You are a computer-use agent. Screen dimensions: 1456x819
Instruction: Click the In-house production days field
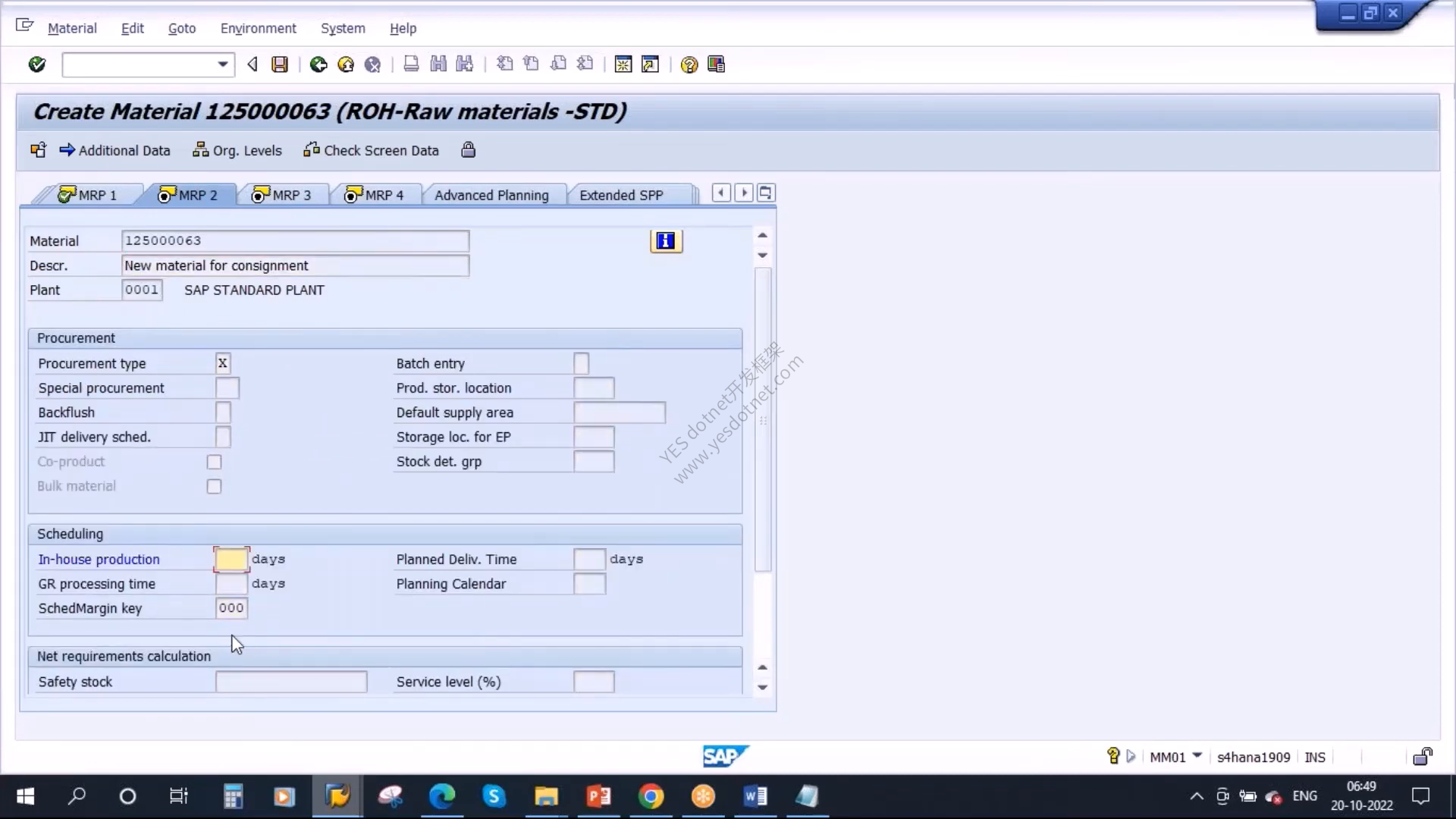tap(231, 560)
